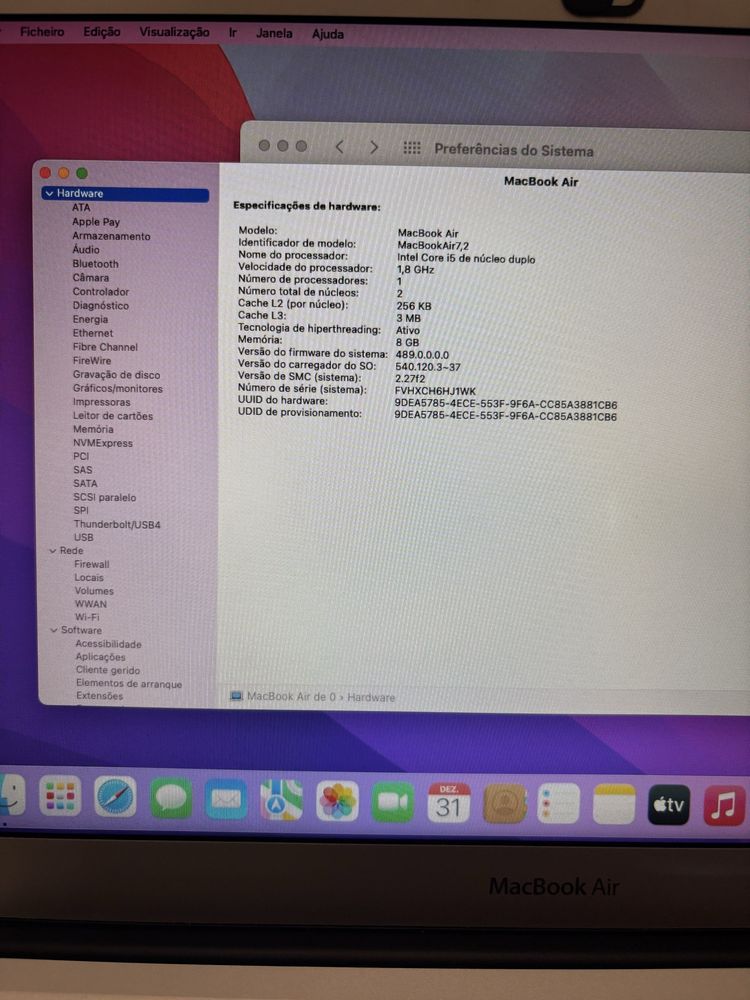Select Acessibilidade under Software

tap(108, 643)
